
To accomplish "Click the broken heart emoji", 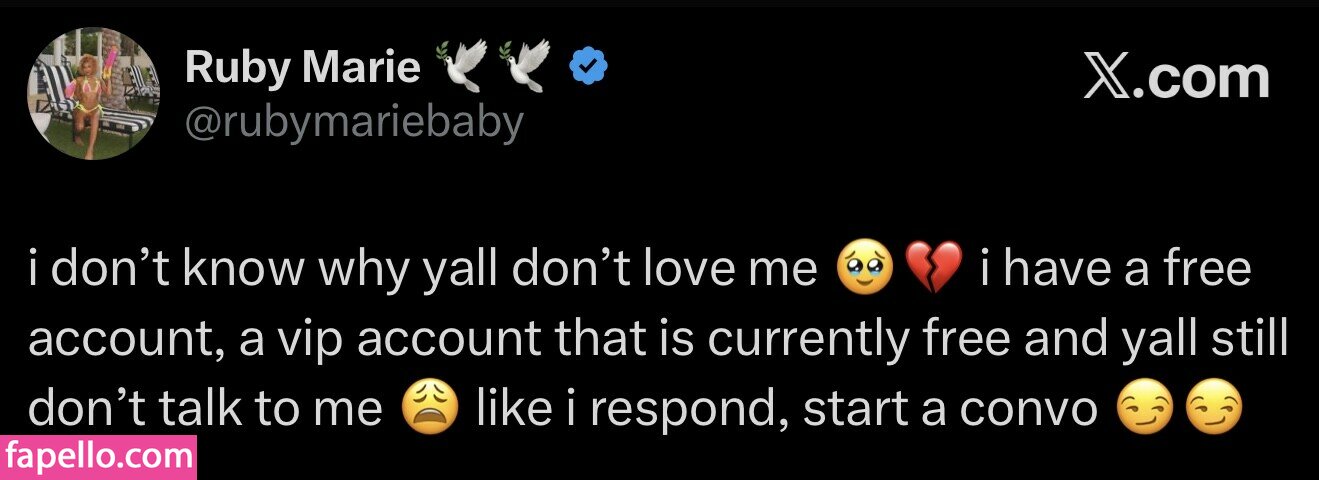I will pyautogui.click(x=931, y=271).
